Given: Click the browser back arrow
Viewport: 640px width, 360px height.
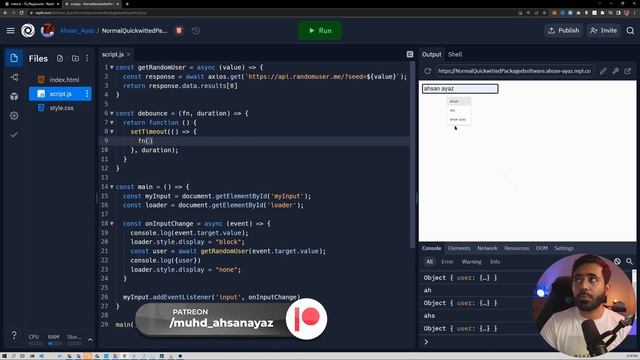Looking at the screenshot, I should [5, 13].
